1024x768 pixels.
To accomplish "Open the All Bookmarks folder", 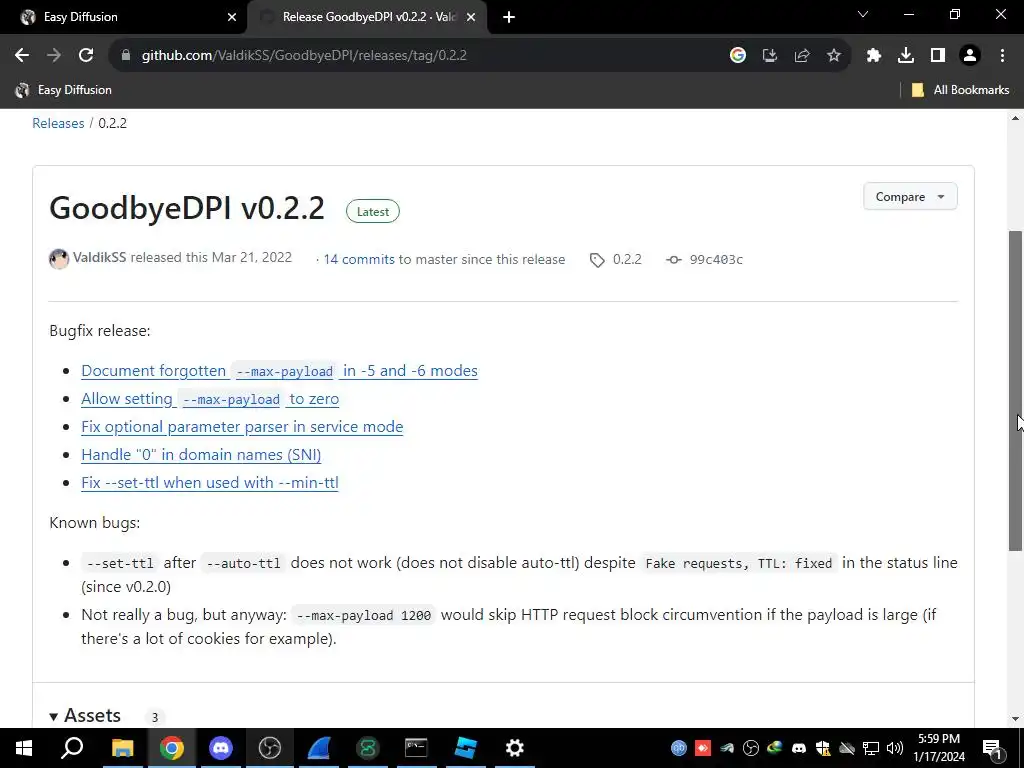I will [x=961, y=90].
